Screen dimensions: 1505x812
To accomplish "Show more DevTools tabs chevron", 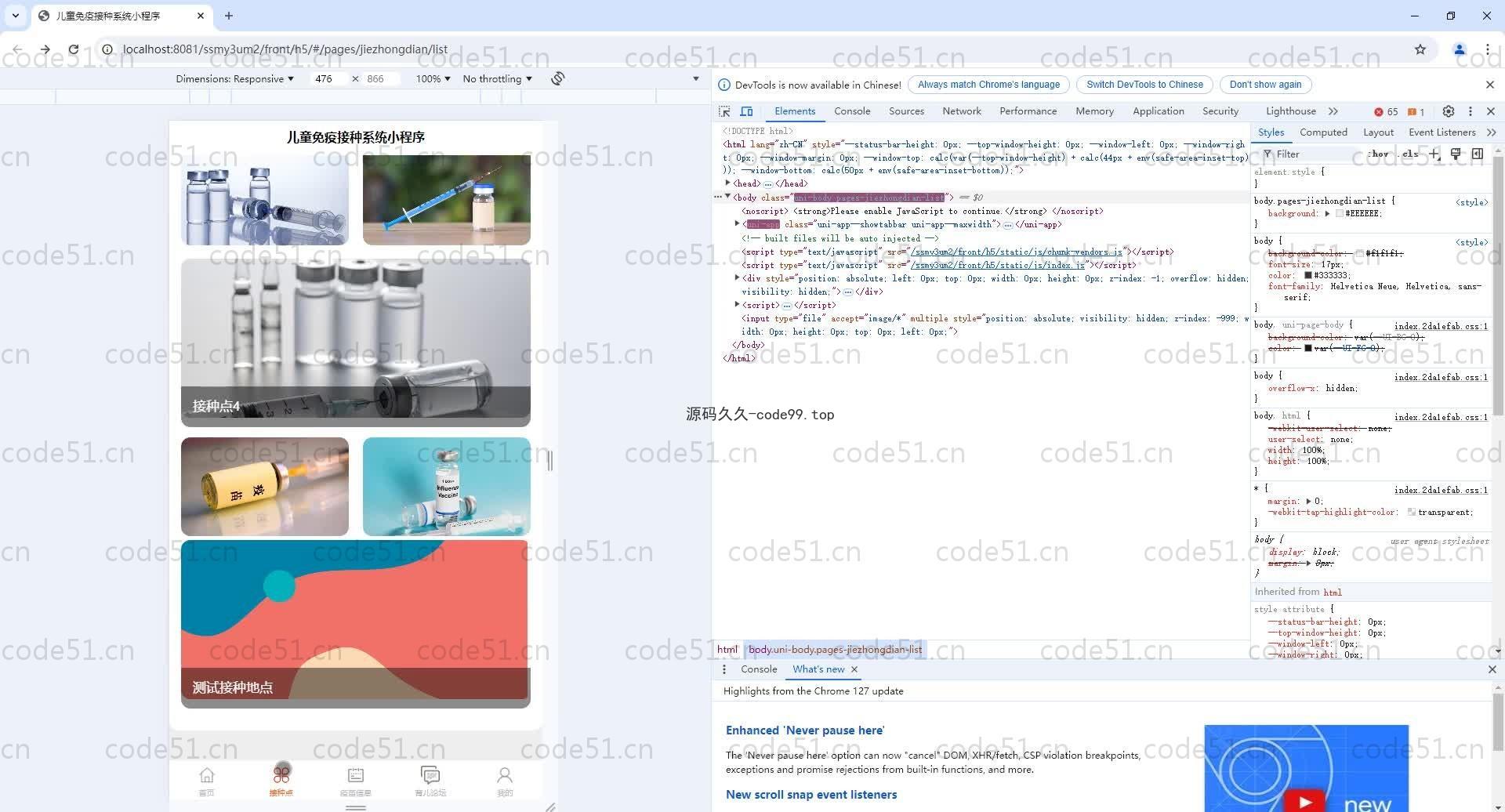I will (1333, 111).
